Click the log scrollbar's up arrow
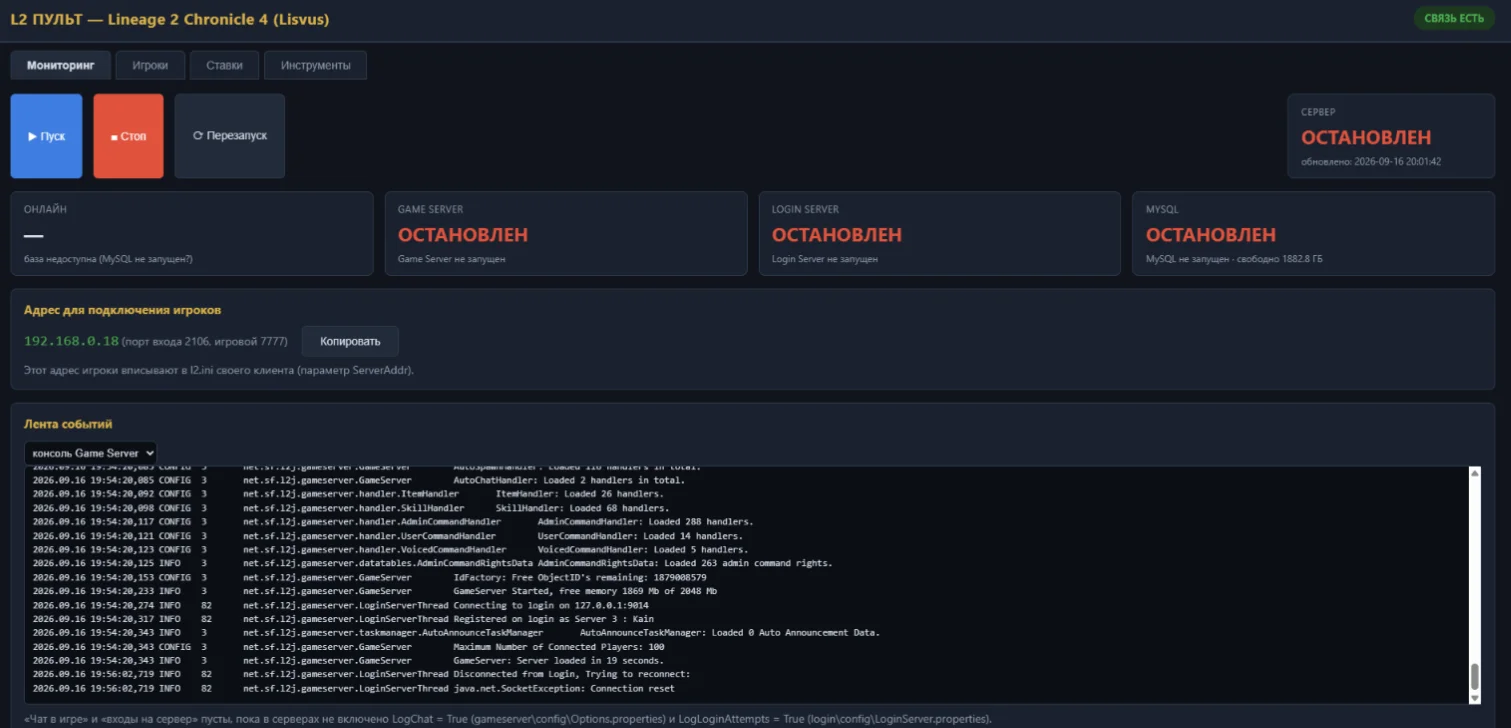This screenshot has height=728, width=1511. pyautogui.click(x=1474, y=474)
